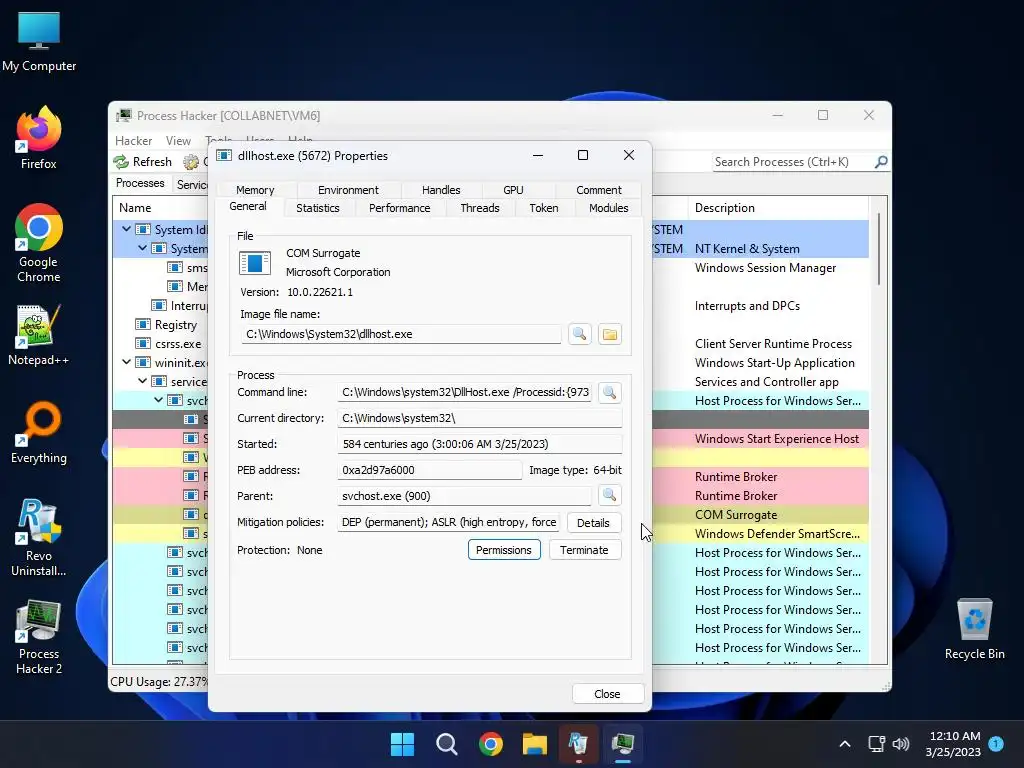
Task: Open the Performance tab
Action: coord(399,208)
